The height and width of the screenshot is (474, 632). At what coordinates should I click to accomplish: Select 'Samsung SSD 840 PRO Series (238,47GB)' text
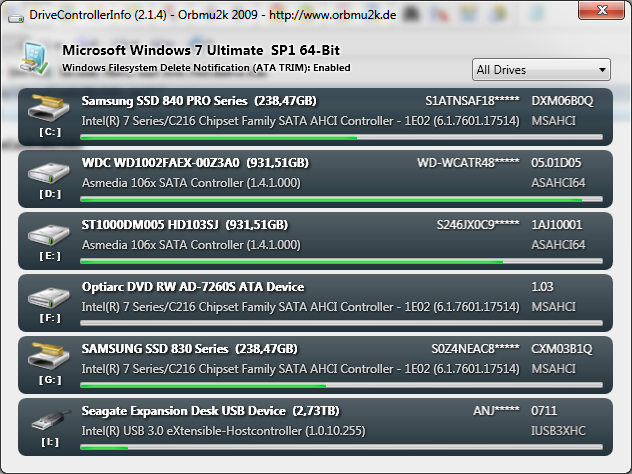(199, 101)
